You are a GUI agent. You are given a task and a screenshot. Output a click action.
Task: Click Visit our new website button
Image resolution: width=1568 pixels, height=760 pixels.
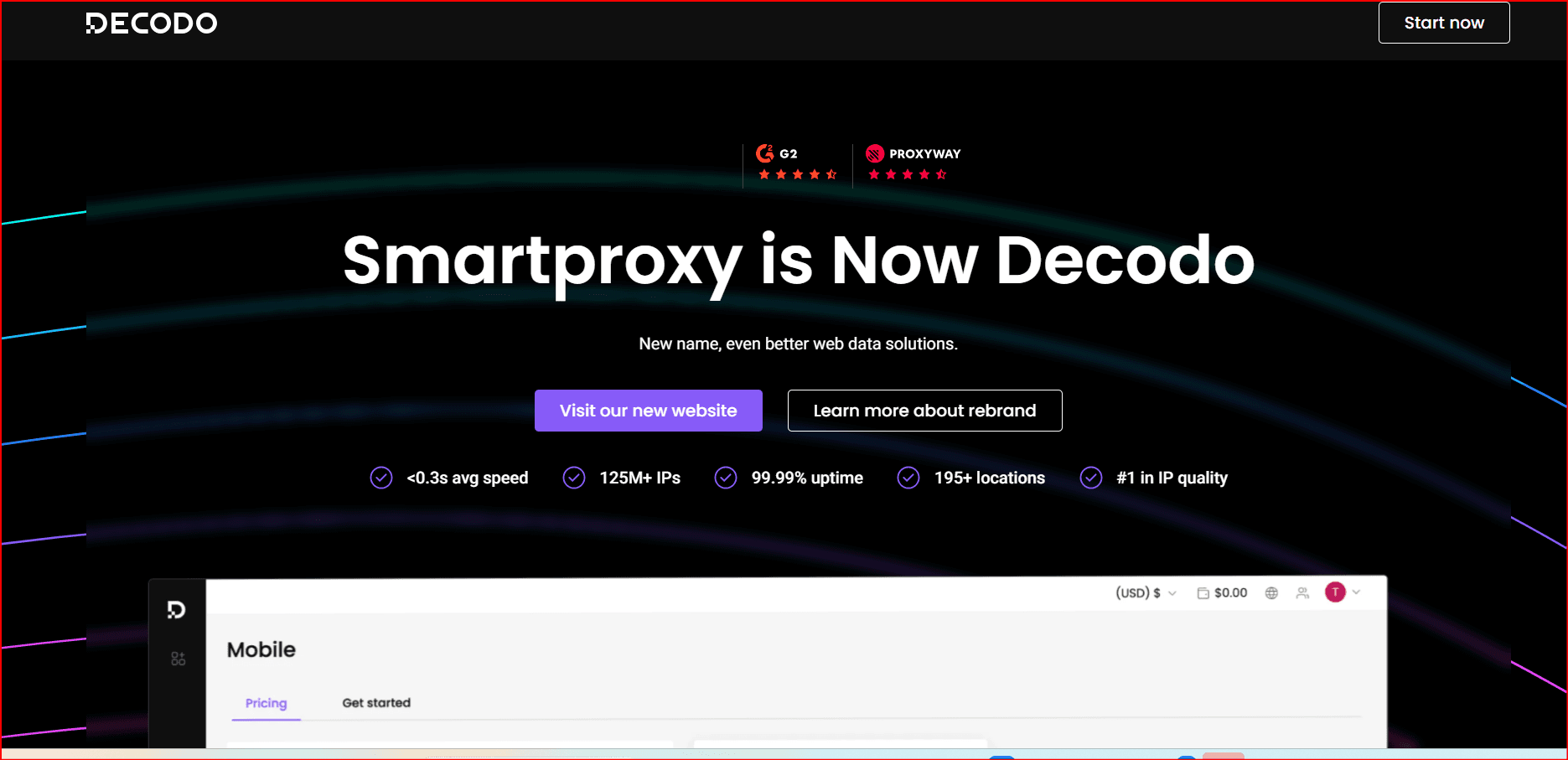click(648, 411)
